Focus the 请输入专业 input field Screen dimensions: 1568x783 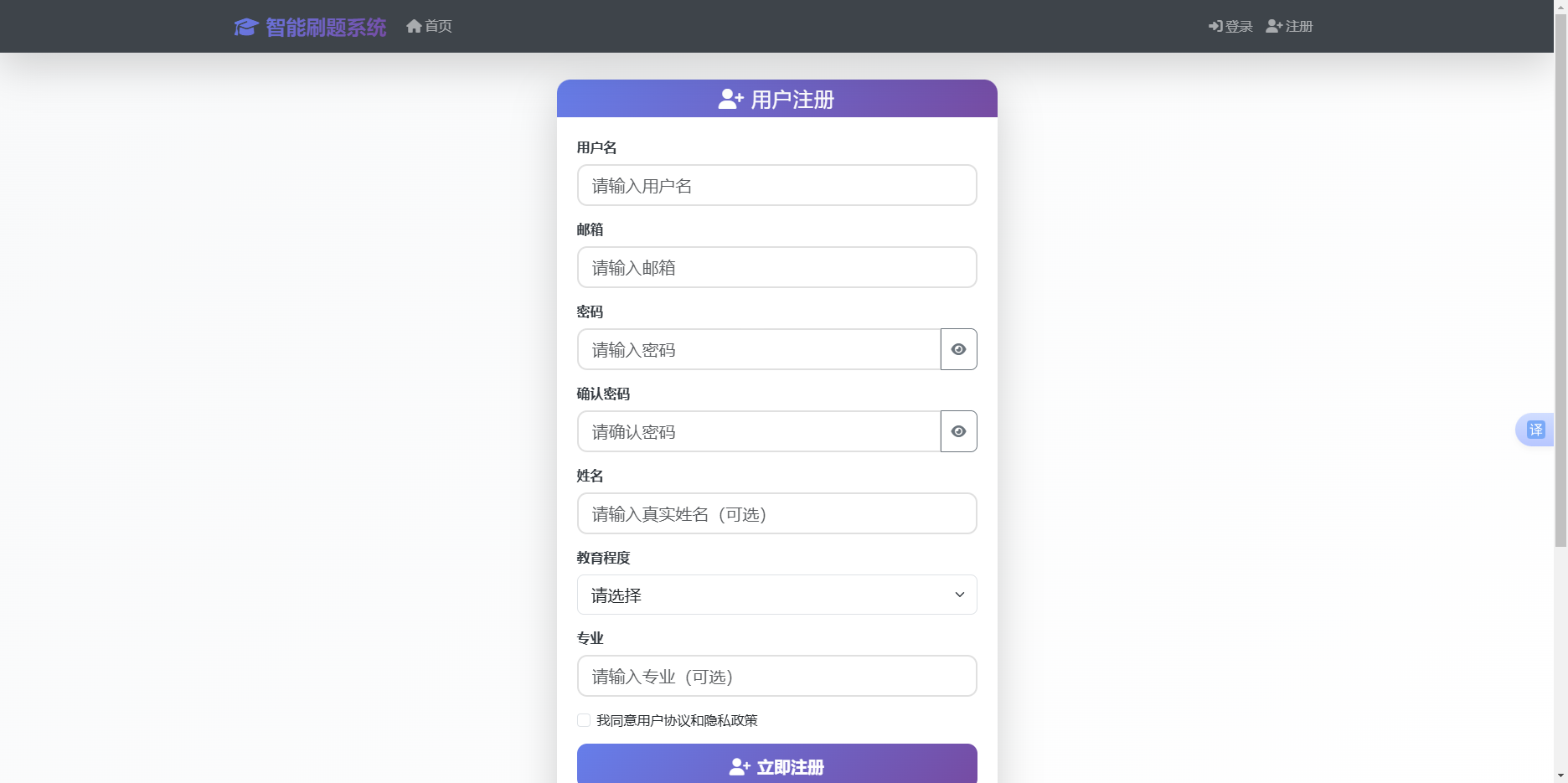776,676
